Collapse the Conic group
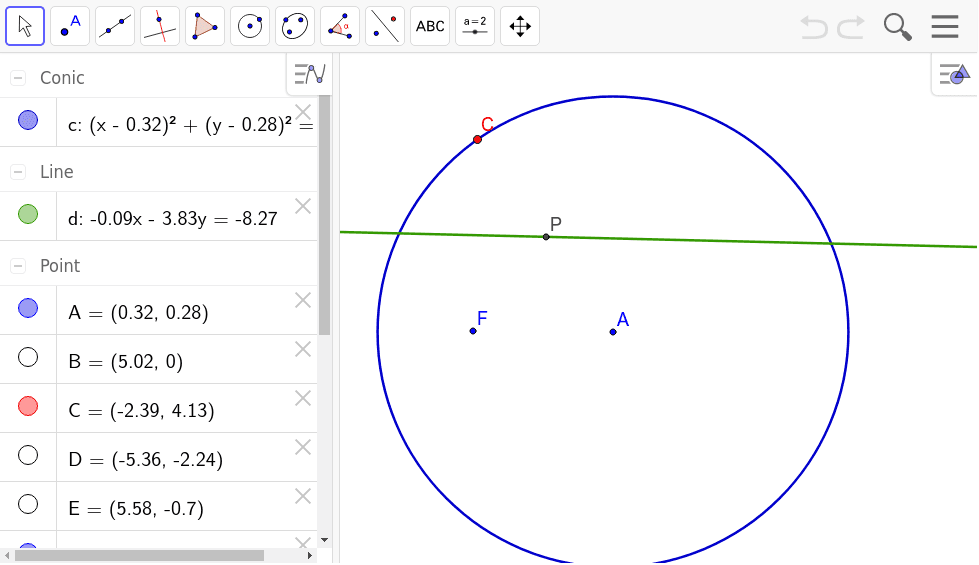The height and width of the screenshot is (565, 979). [18, 78]
